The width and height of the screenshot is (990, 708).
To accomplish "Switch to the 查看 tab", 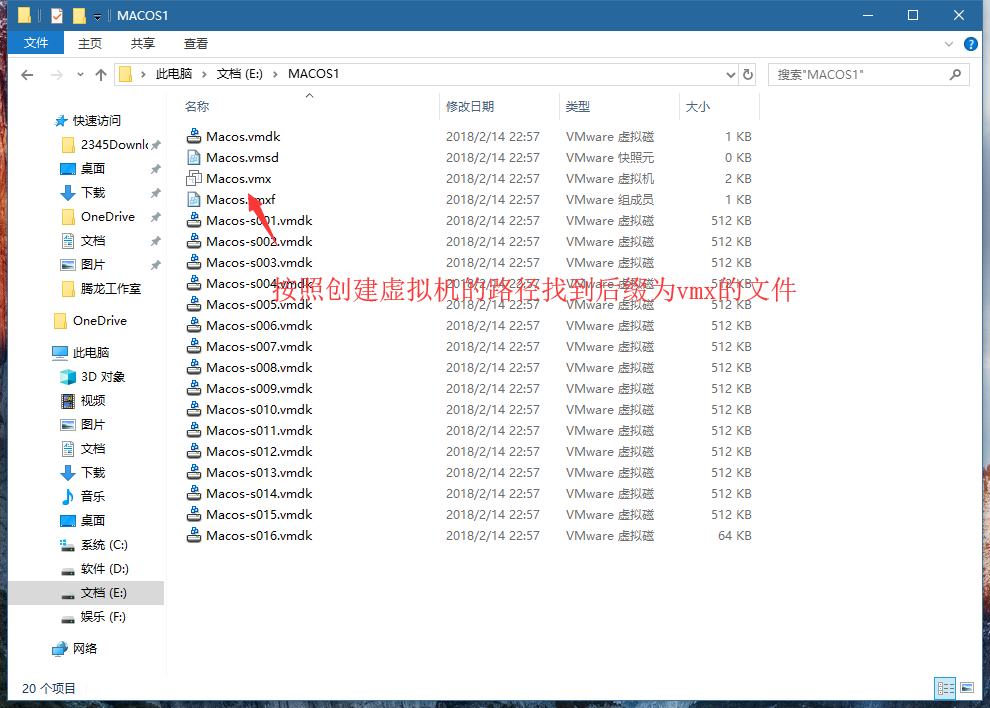I will tap(196, 43).
